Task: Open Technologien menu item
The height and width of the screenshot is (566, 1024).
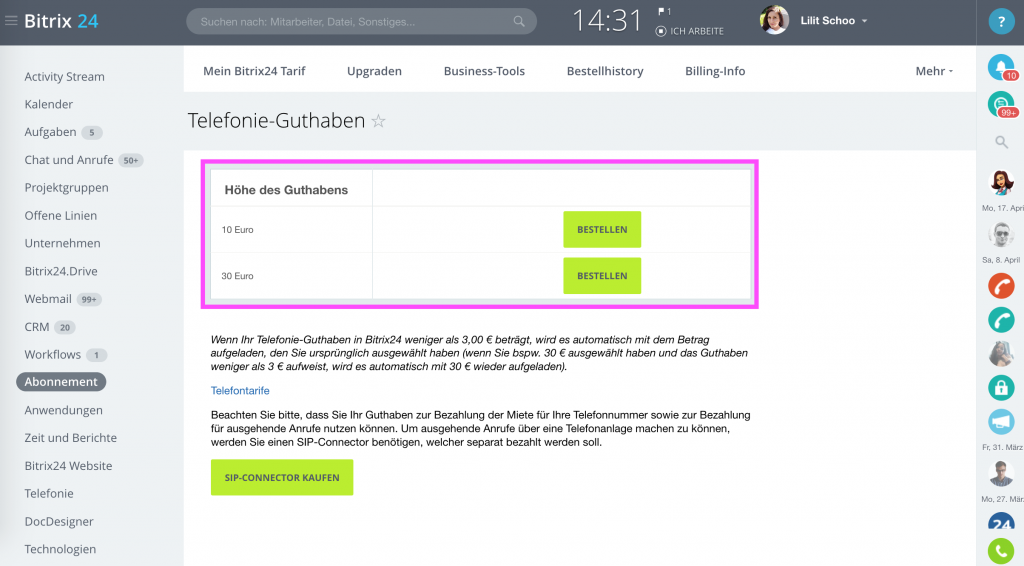Action: point(60,549)
